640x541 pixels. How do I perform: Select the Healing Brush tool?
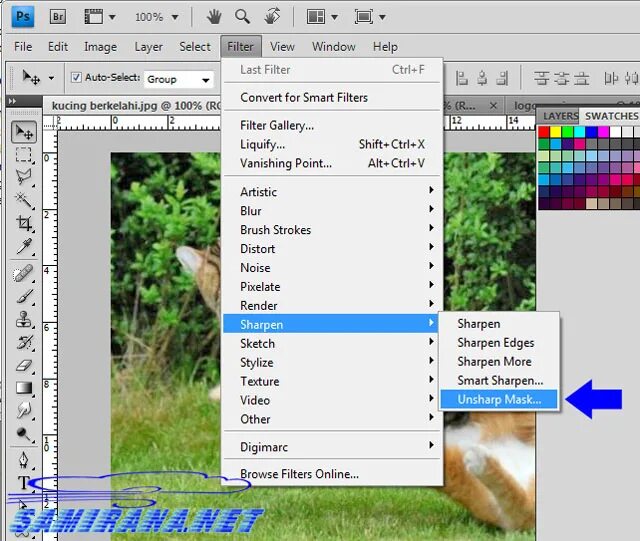(23, 274)
